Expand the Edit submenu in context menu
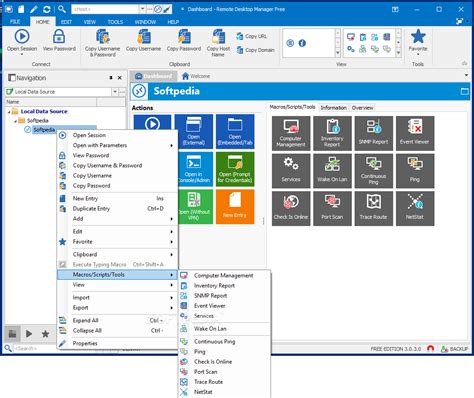474x398 pixels. [x=118, y=231]
